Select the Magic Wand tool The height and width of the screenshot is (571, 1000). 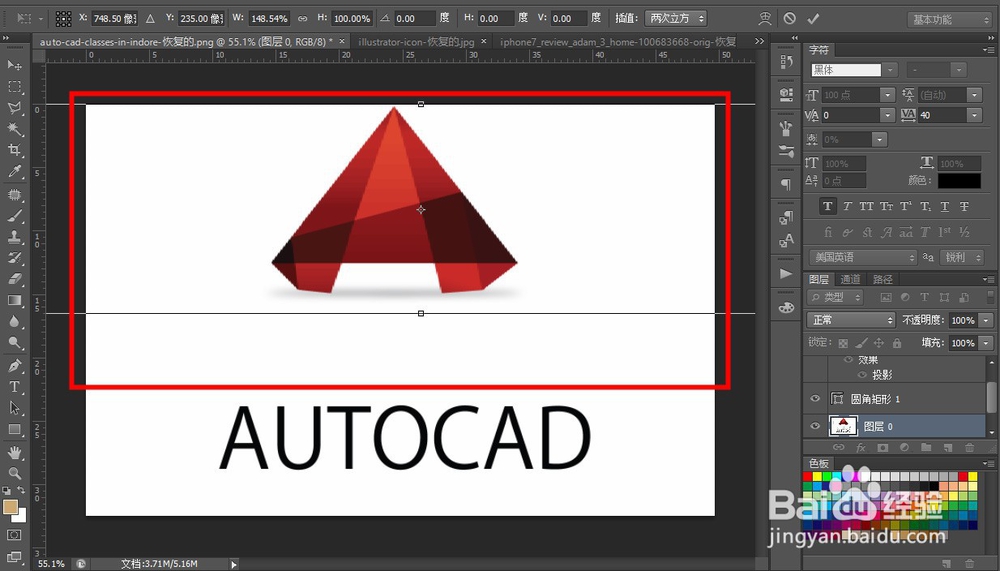(14, 129)
